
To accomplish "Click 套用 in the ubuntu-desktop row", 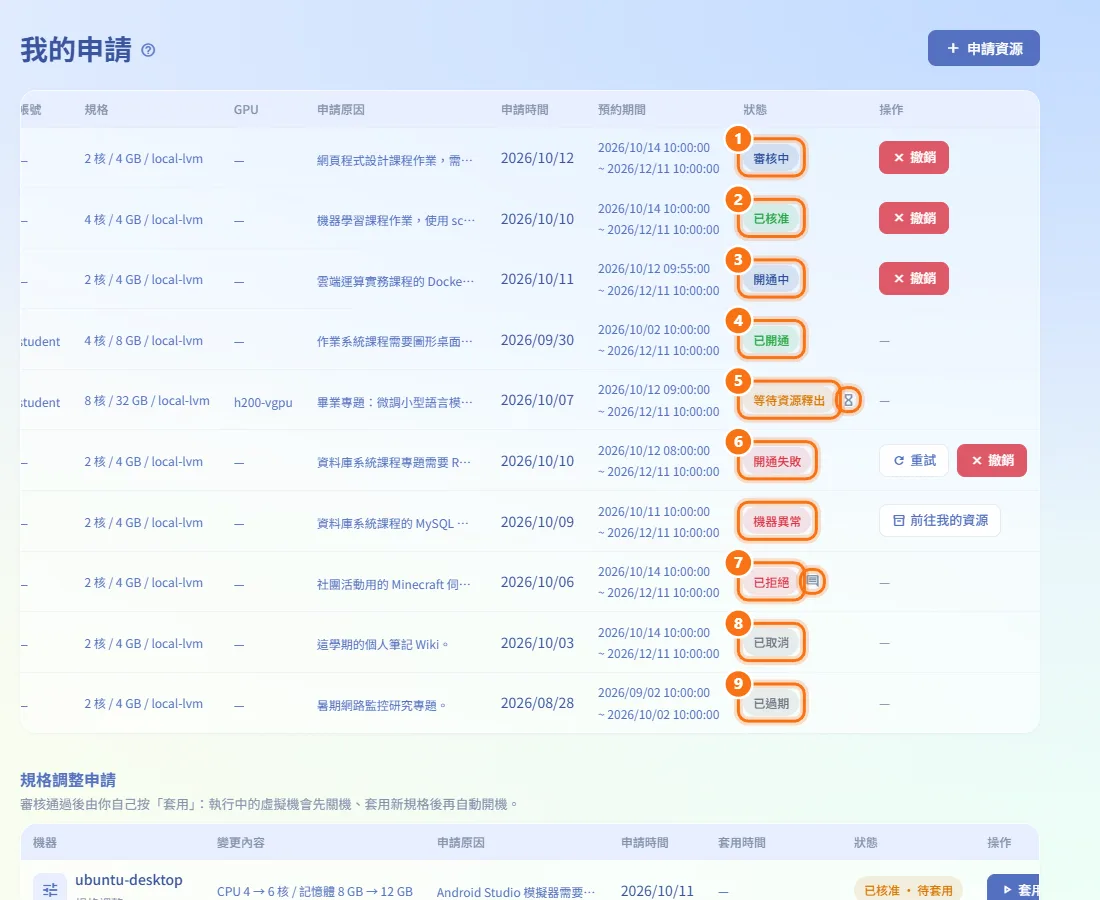I will pos(1013,888).
